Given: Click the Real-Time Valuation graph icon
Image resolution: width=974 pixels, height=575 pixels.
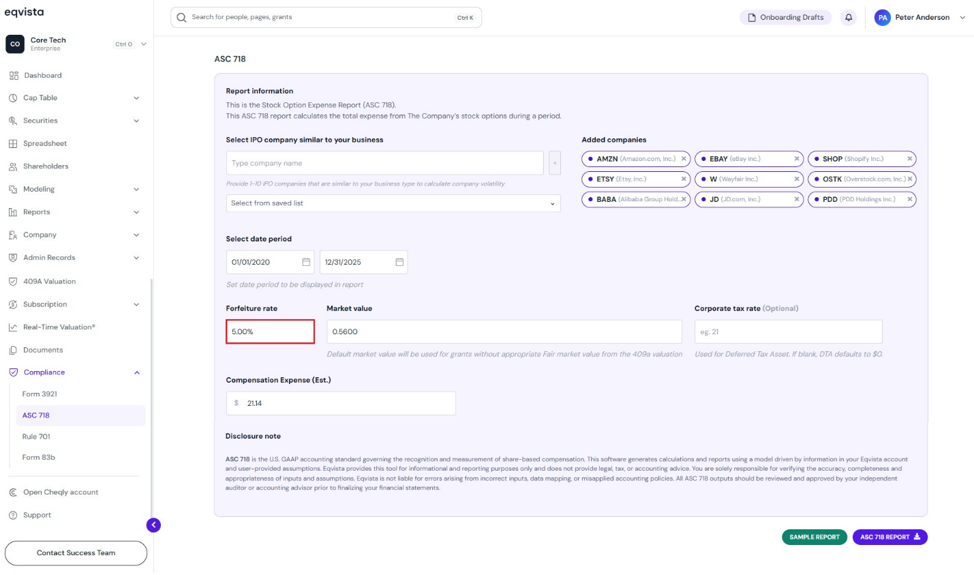Looking at the screenshot, I should coord(13,327).
